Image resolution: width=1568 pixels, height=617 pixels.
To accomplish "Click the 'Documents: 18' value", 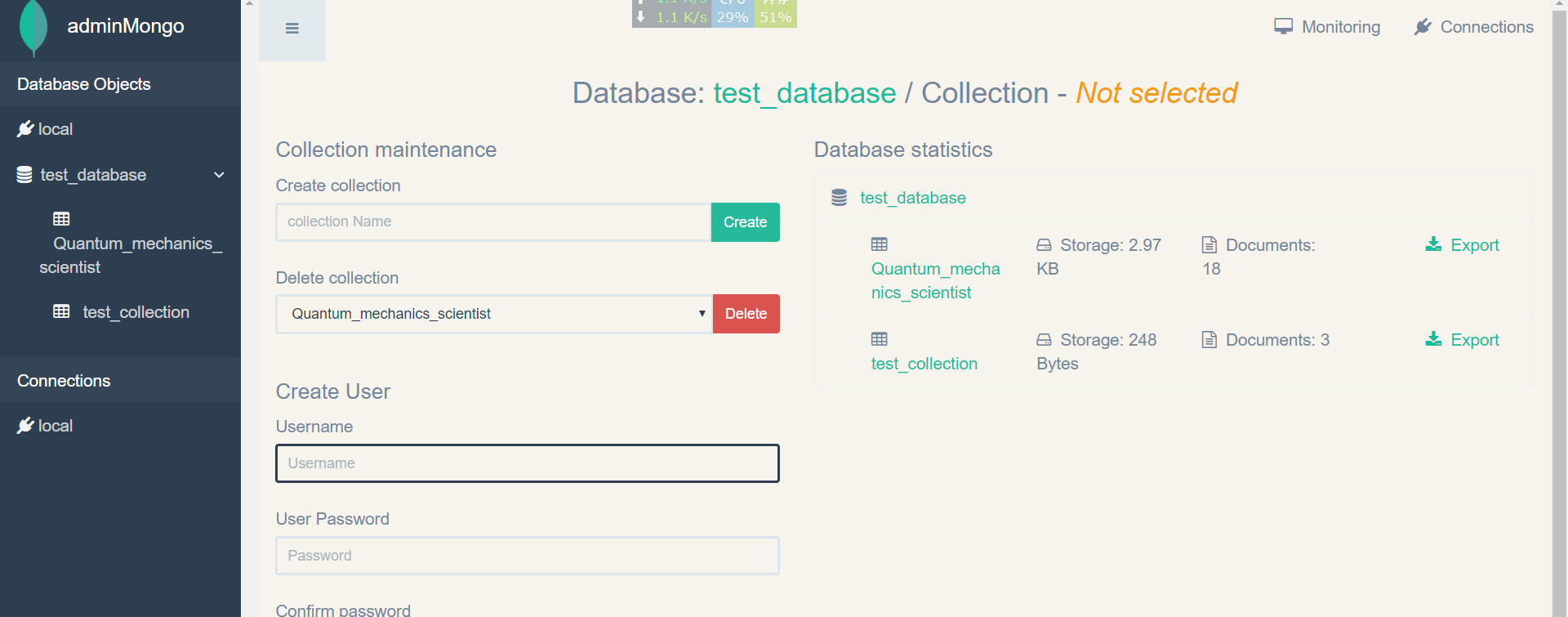I will [1259, 257].
